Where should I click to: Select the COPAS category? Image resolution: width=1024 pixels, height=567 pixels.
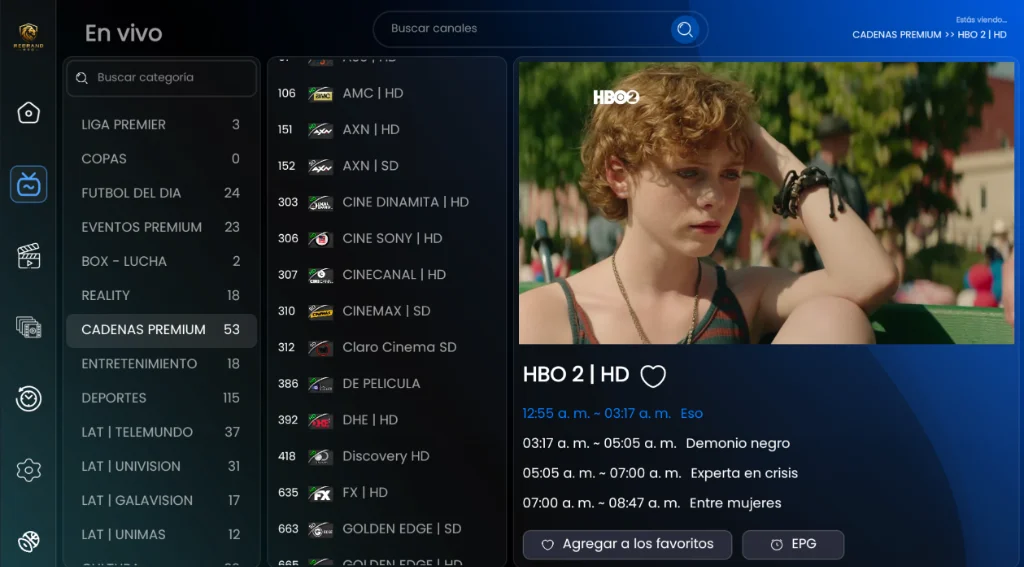(x=161, y=159)
